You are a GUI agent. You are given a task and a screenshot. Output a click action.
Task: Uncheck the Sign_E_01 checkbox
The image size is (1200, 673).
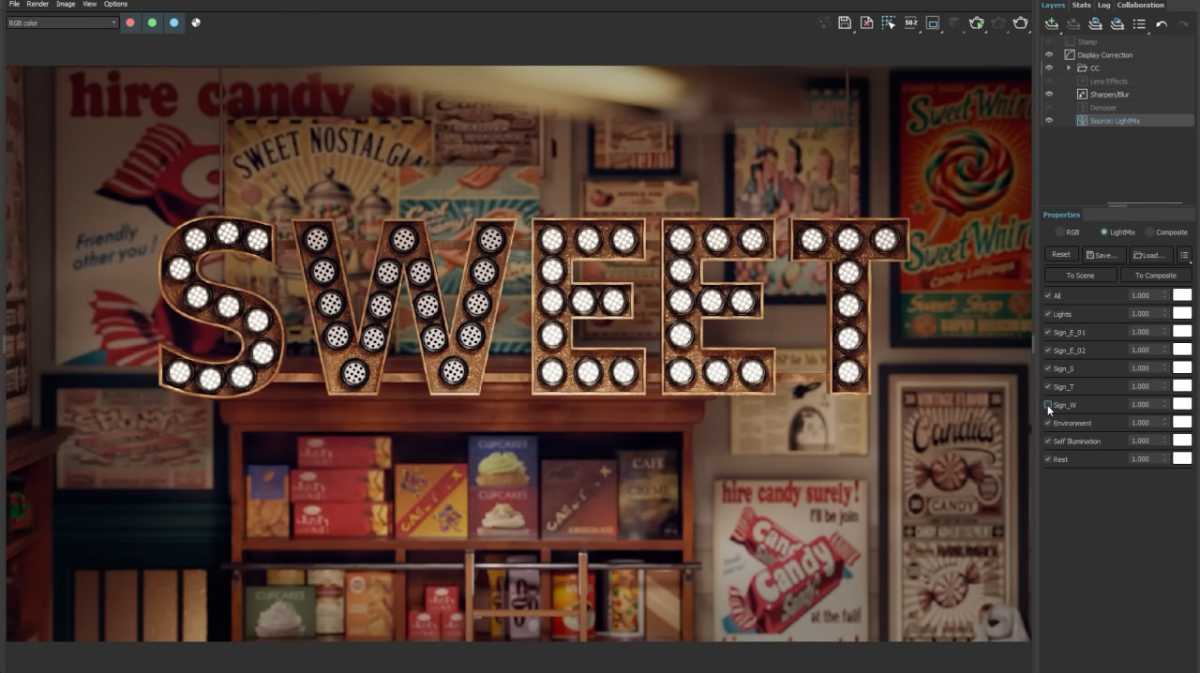pyautogui.click(x=1047, y=332)
